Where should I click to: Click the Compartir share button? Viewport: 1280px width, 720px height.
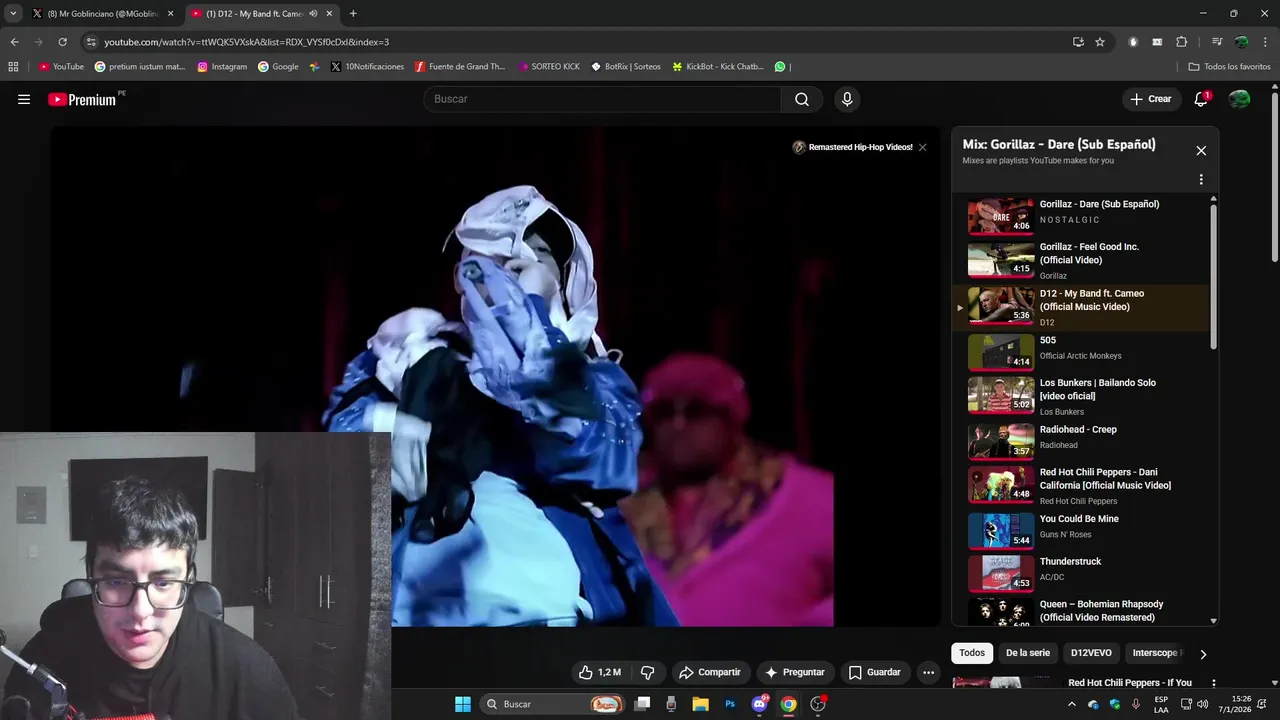(x=710, y=672)
